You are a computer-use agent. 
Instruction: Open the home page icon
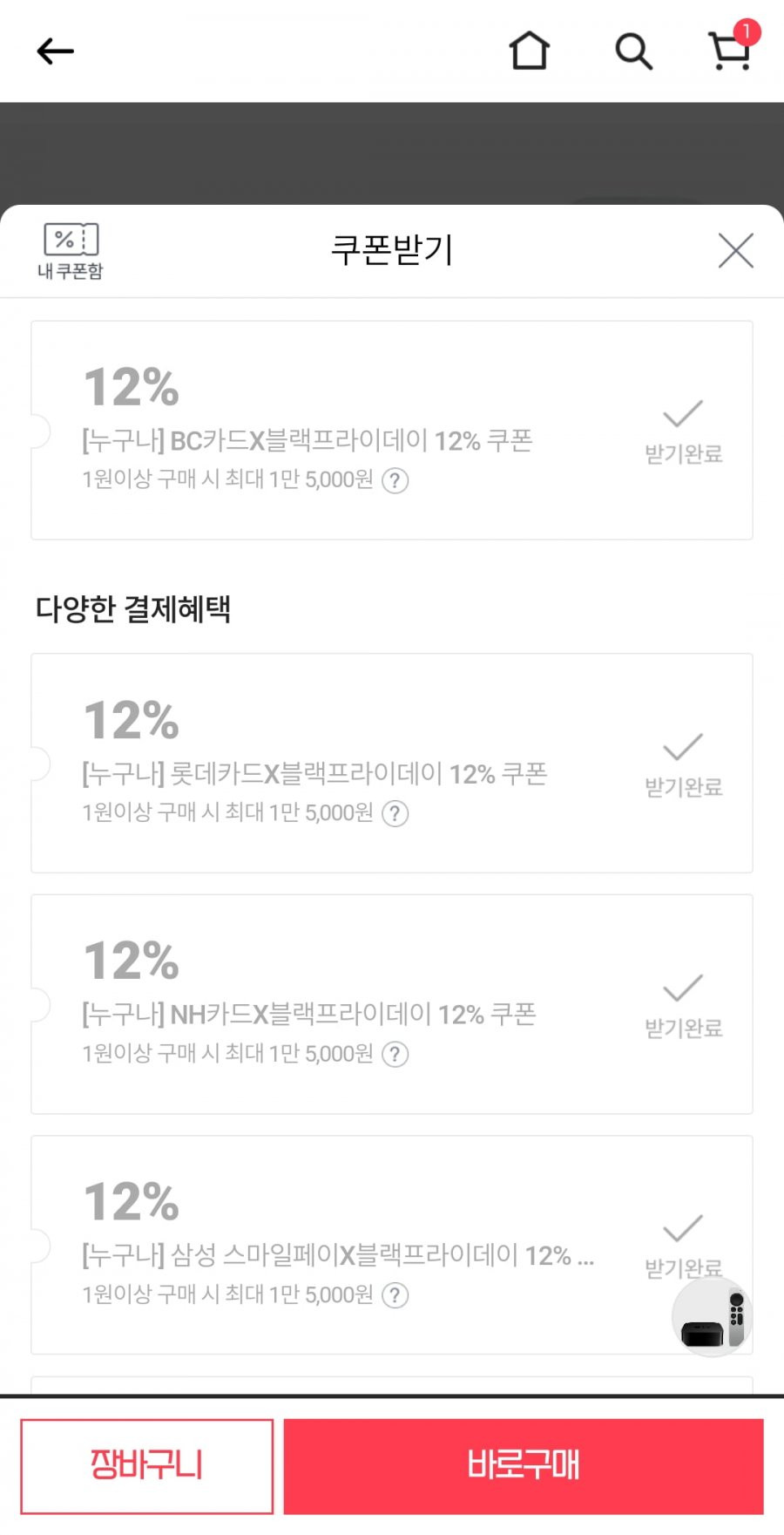530,51
